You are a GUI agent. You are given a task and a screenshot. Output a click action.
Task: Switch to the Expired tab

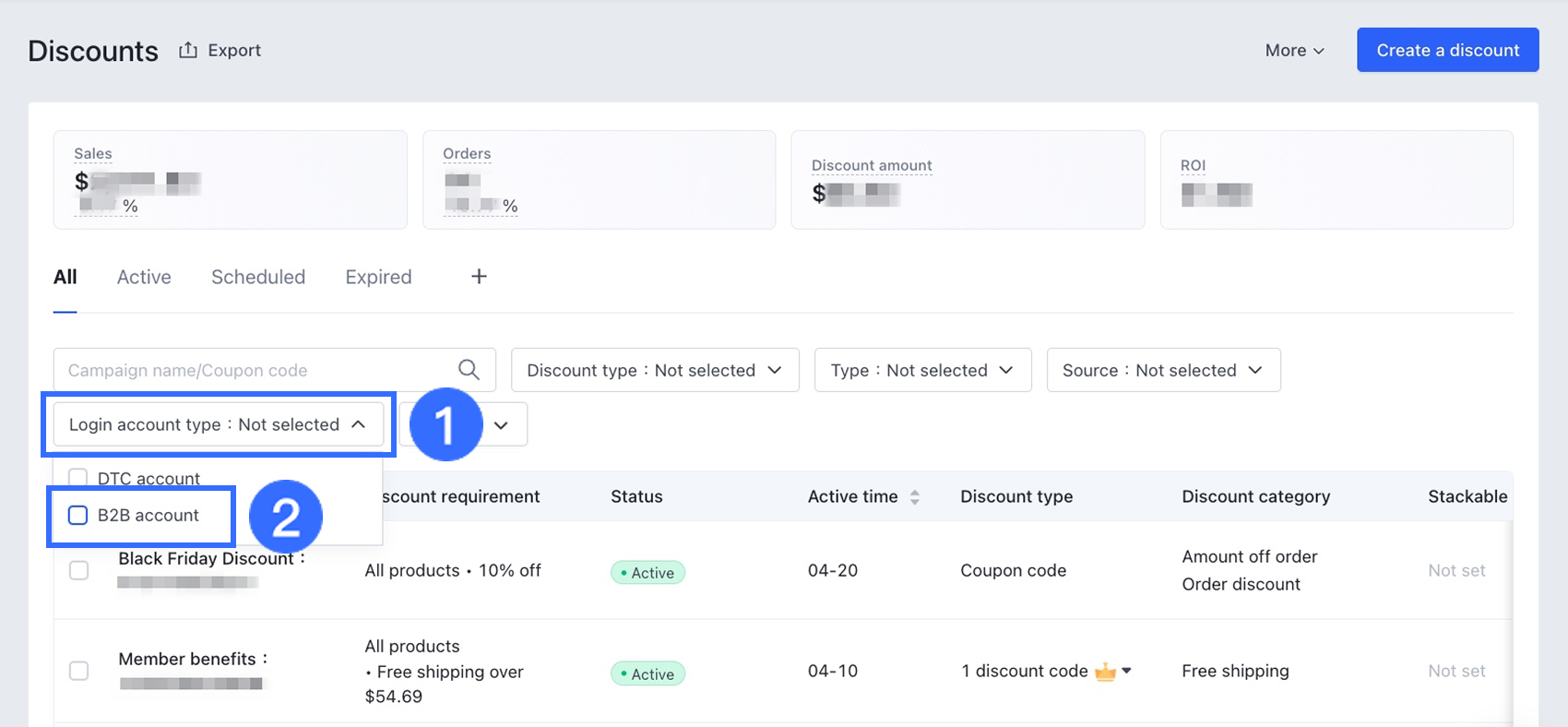378,277
